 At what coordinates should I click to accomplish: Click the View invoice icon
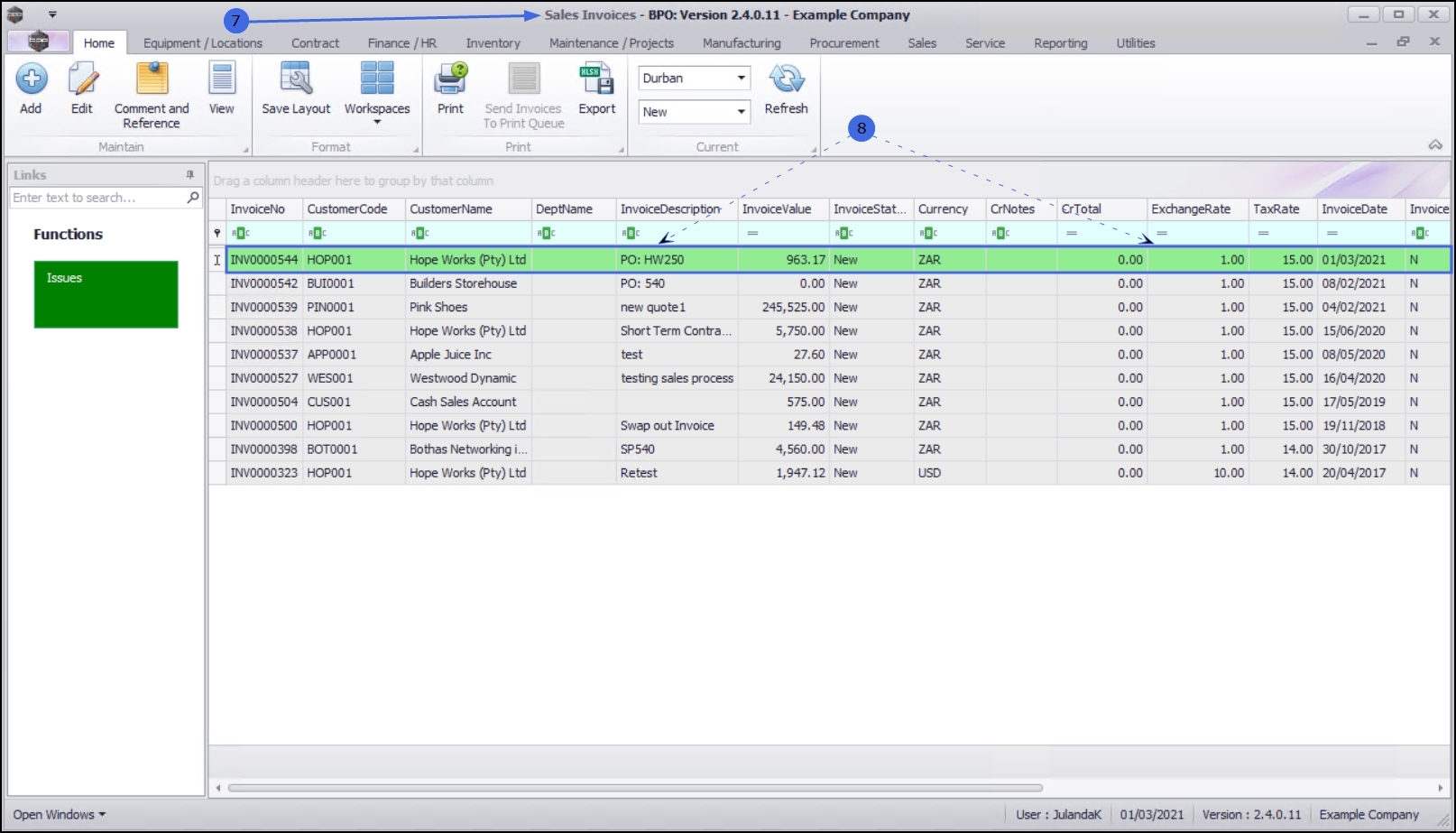[222, 79]
